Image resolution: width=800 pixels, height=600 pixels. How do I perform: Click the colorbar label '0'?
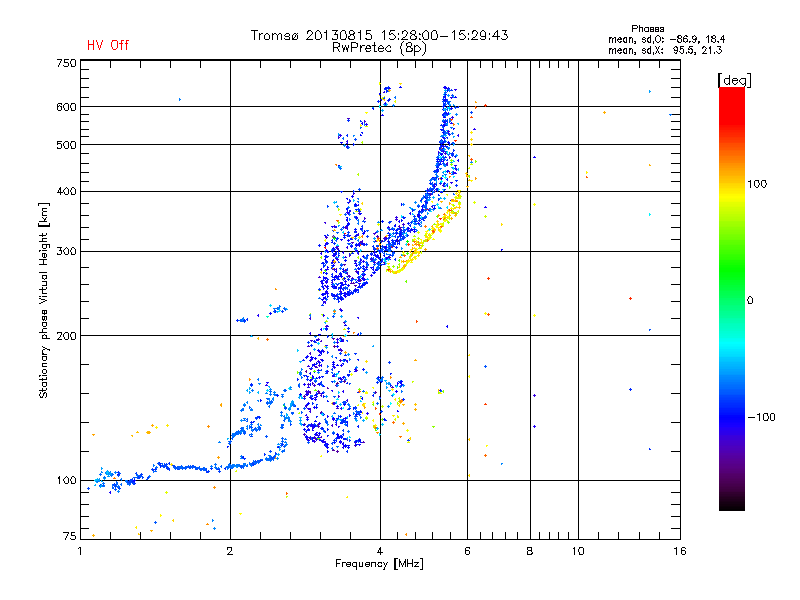tap(750, 301)
